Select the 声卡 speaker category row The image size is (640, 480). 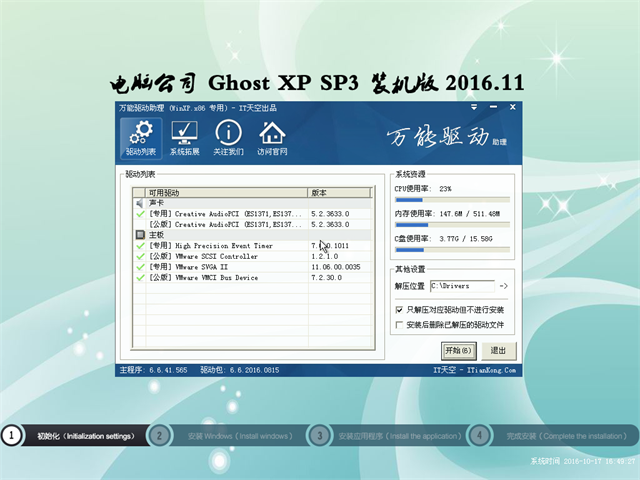coord(252,203)
